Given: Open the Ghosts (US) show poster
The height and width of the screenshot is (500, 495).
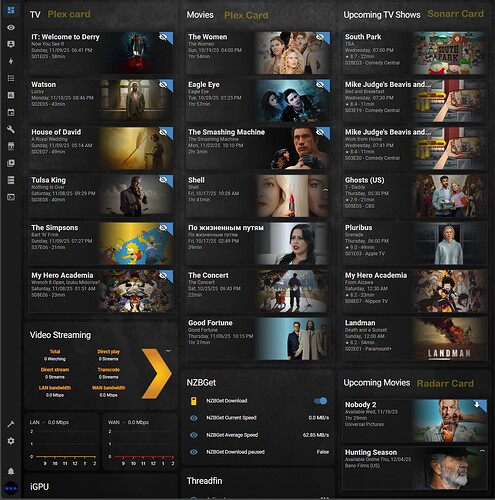Looking at the screenshot, I should [x=449, y=196].
